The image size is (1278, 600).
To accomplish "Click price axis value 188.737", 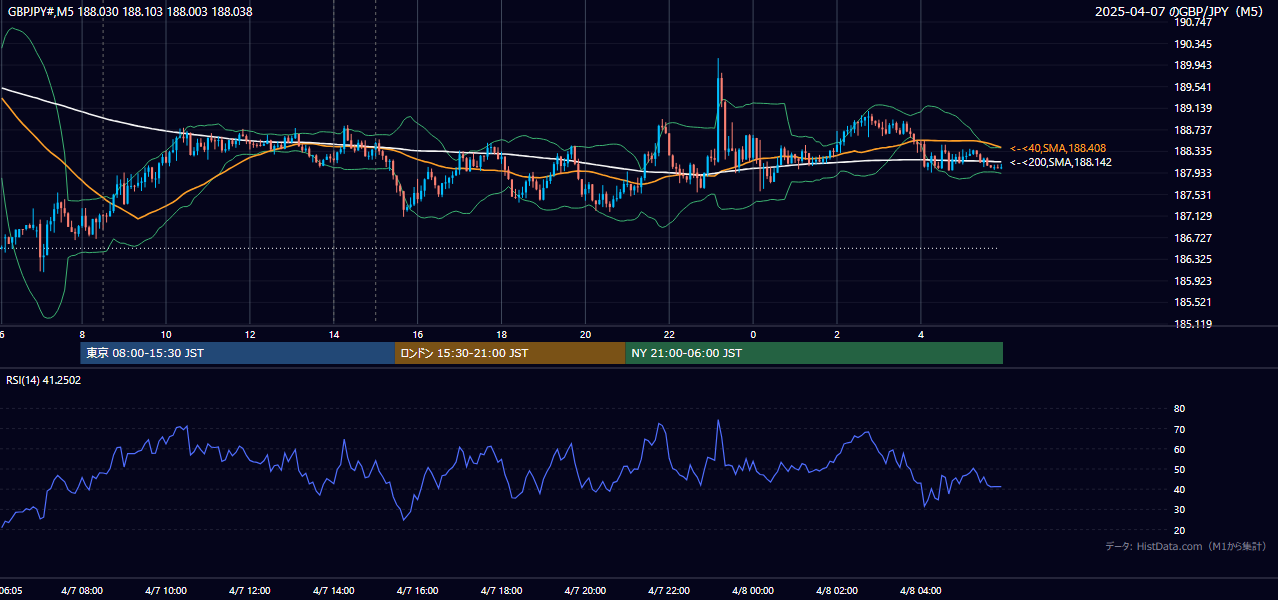I will point(1194,130).
